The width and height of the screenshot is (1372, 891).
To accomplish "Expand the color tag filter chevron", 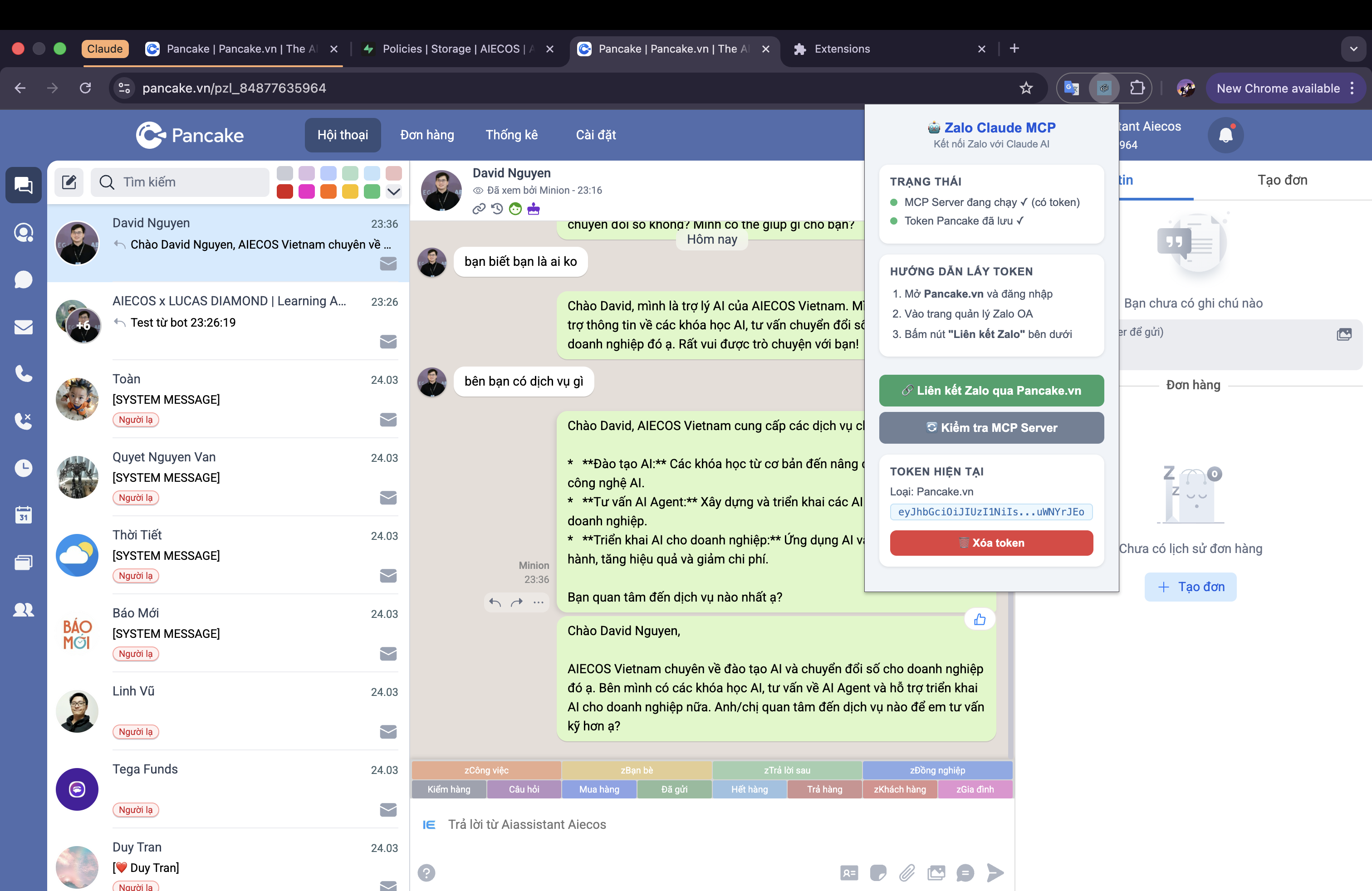I will pyautogui.click(x=394, y=191).
